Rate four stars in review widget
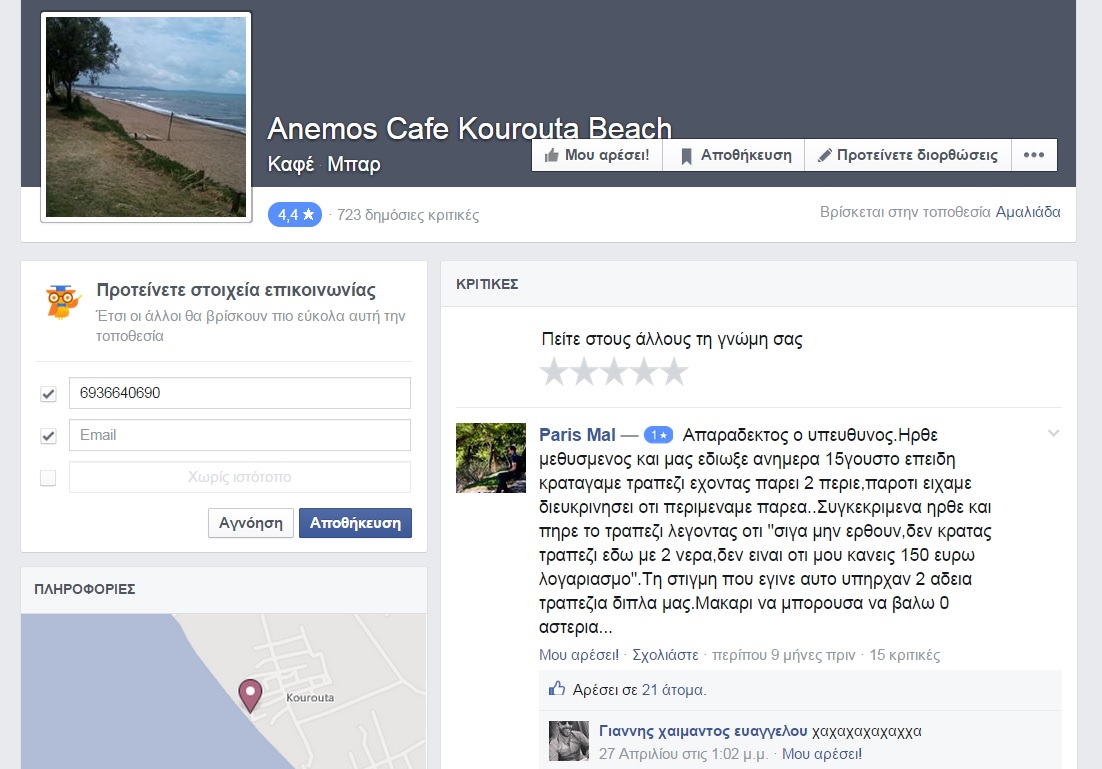Screen dimensions: 1102x769 coord(644,372)
